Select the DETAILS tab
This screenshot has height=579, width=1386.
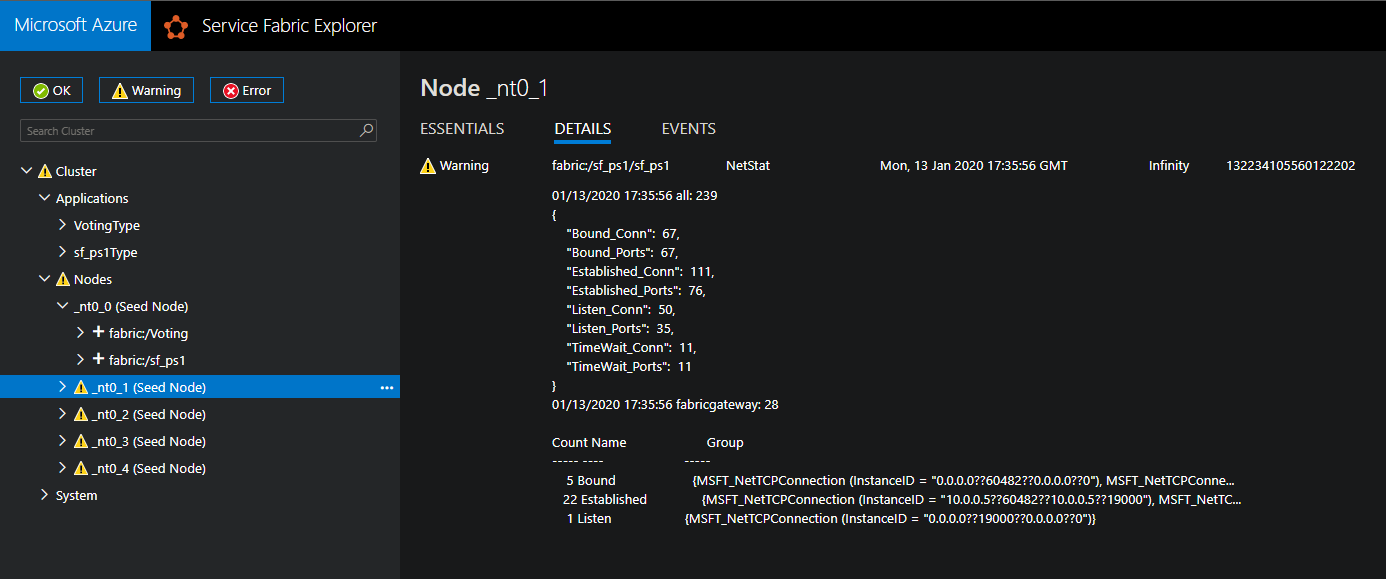pos(582,129)
